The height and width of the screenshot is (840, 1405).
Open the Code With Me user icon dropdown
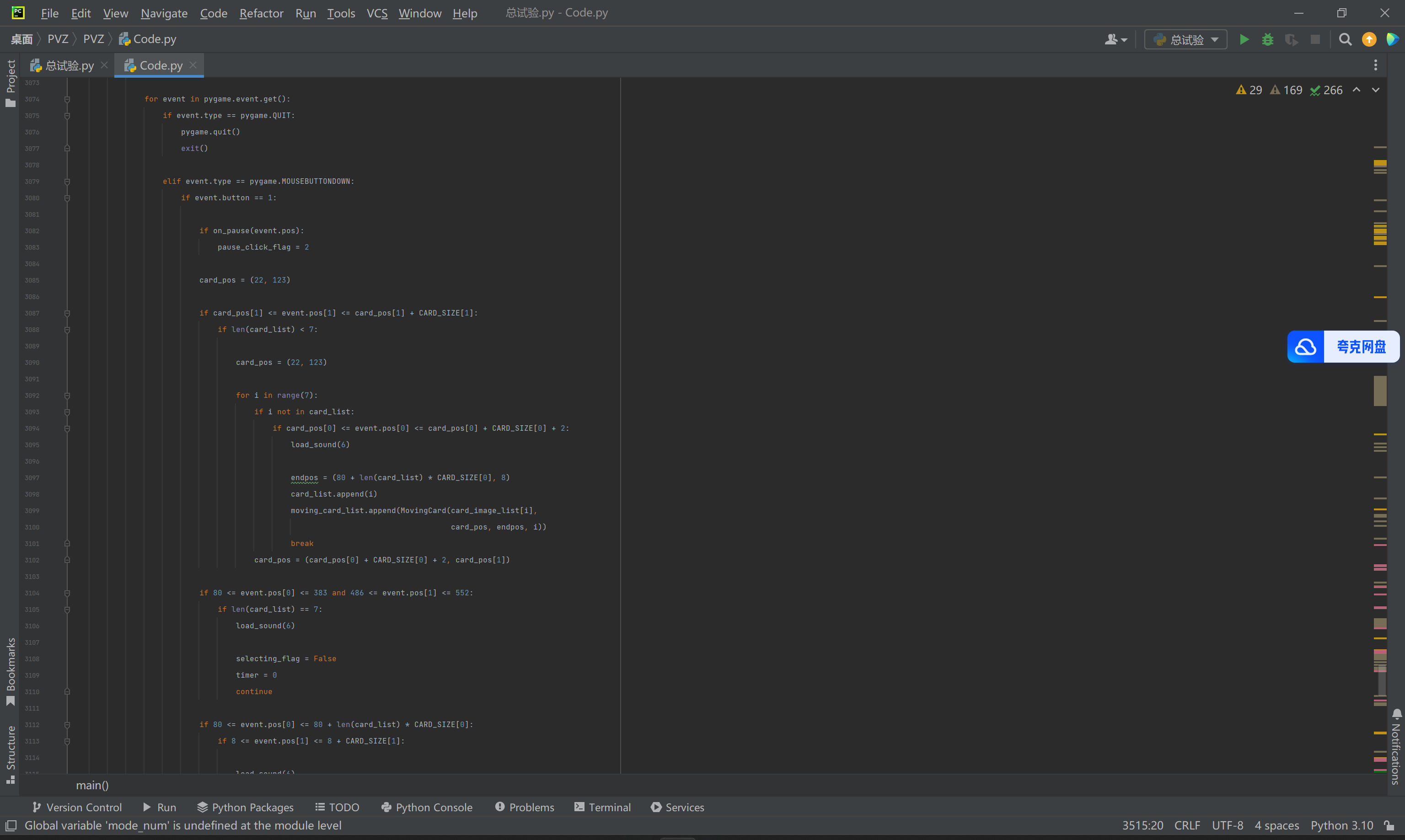pos(1116,40)
